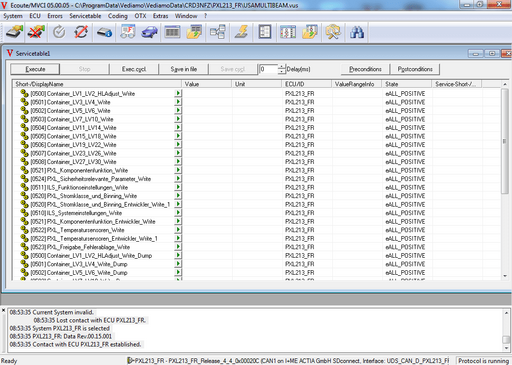Open the Coding menu
The image size is (512, 365).
click(x=117, y=16)
